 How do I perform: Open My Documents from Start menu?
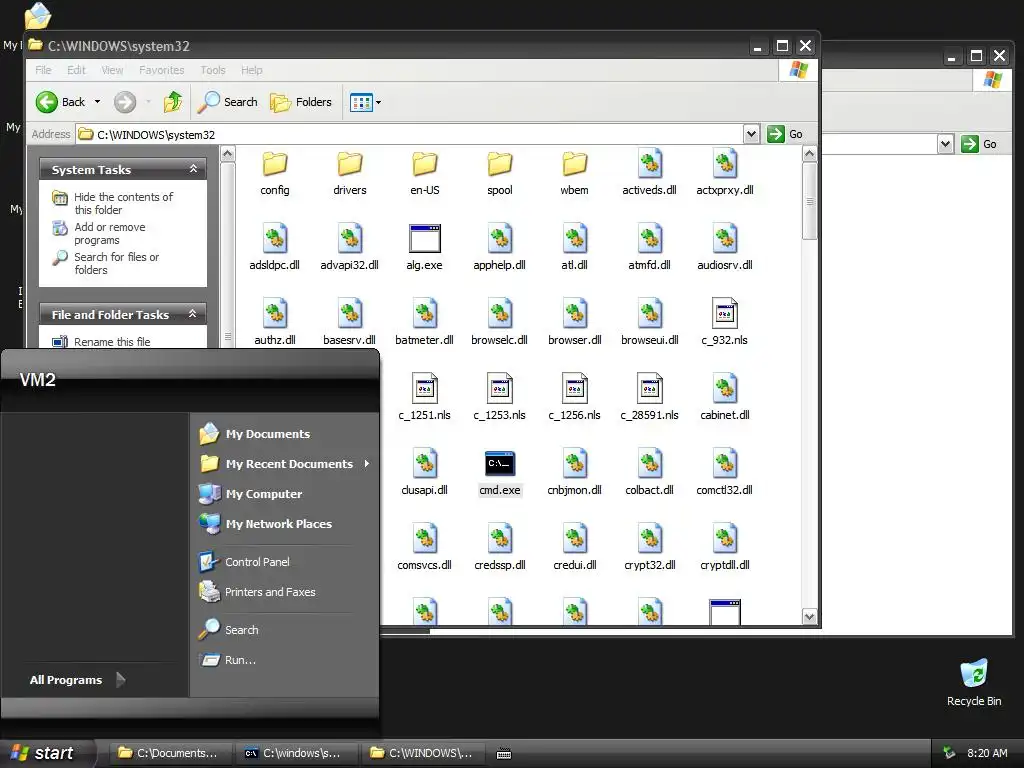[268, 434]
